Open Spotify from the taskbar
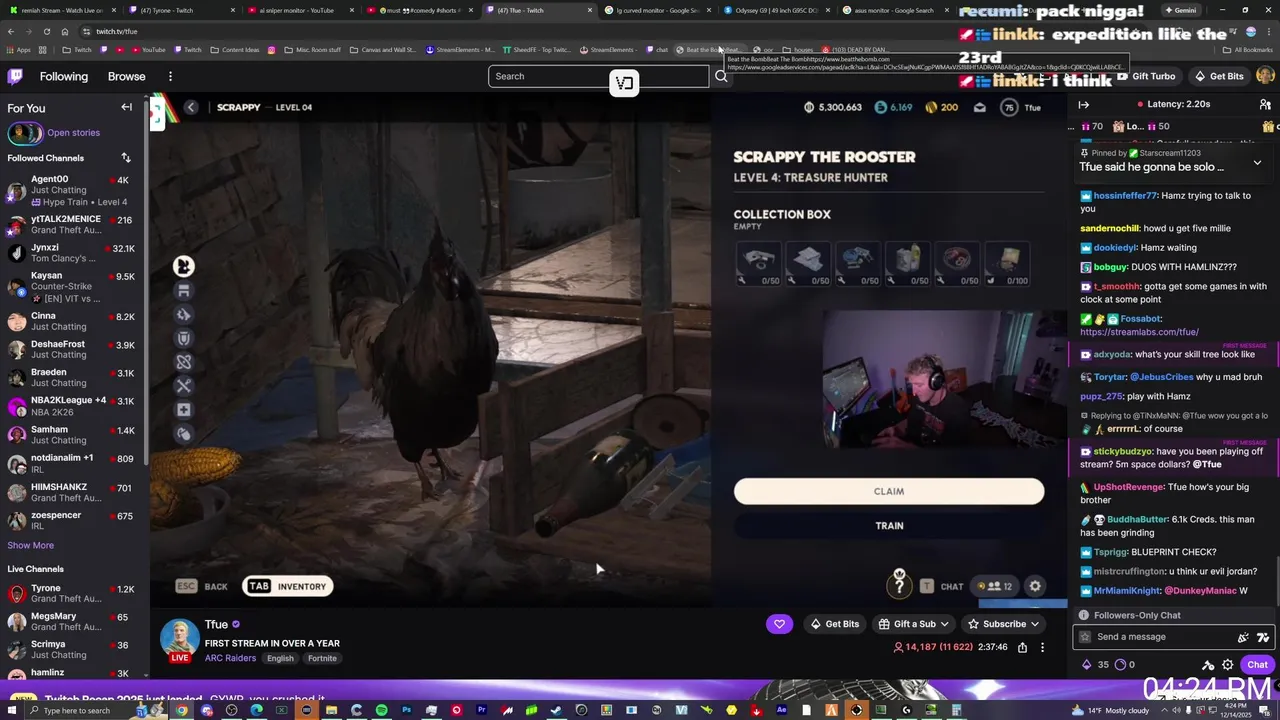1280x720 pixels. [381, 711]
